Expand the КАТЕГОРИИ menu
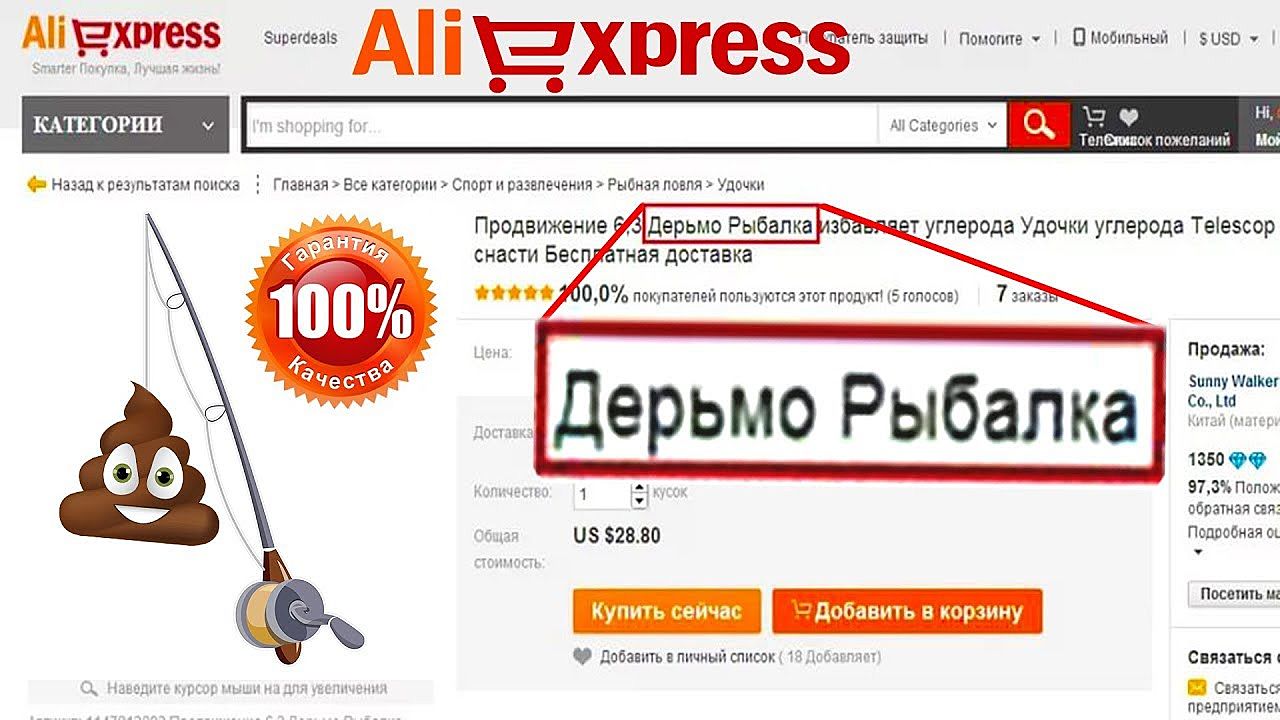 point(125,125)
